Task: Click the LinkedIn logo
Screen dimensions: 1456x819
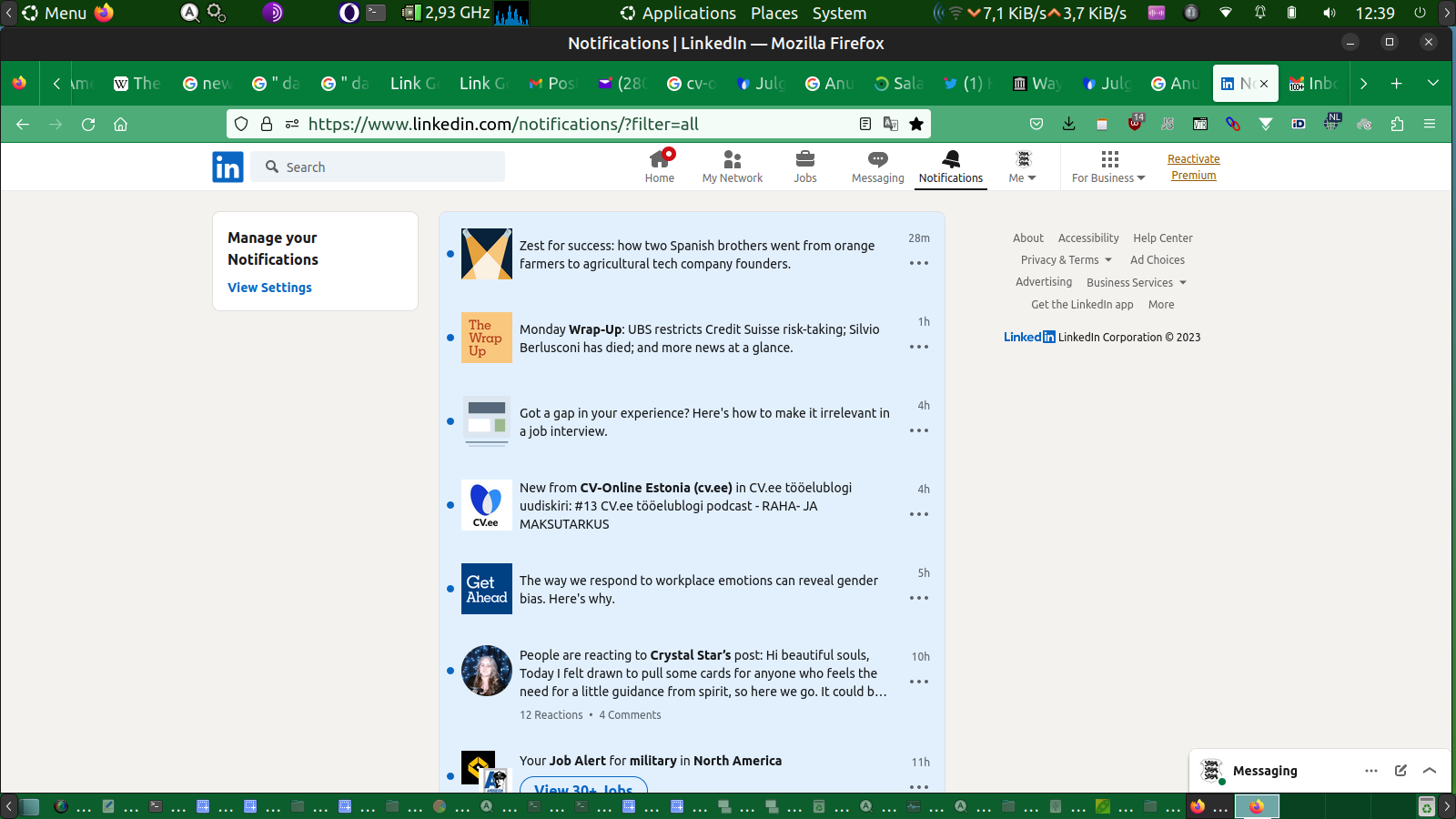Action: tap(227, 167)
